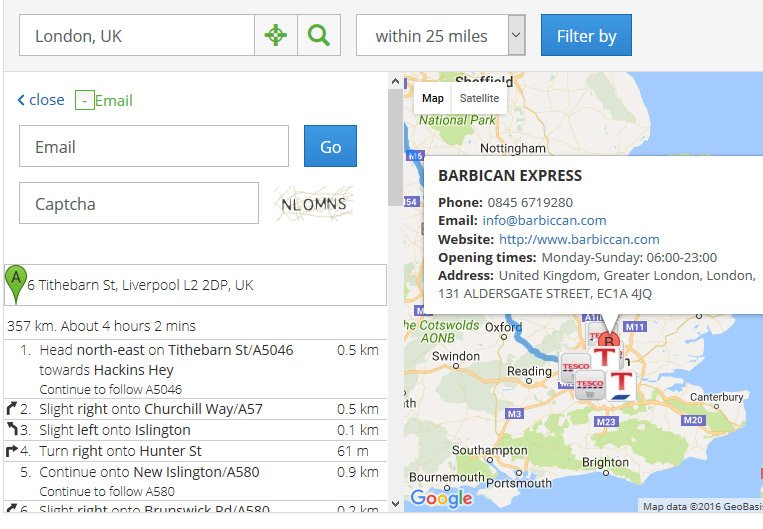
Task: Click the back chevron beside close
Action: pos(21,100)
